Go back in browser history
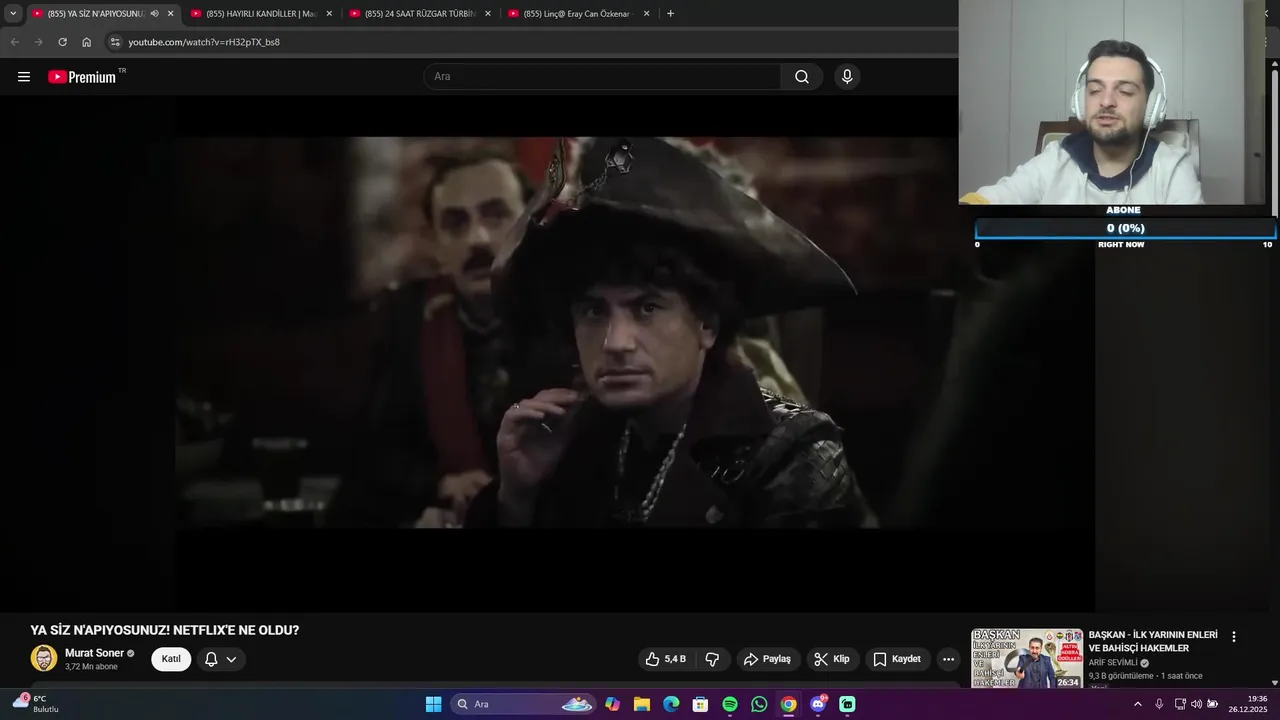Viewport: 1280px width, 720px height. (x=14, y=42)
